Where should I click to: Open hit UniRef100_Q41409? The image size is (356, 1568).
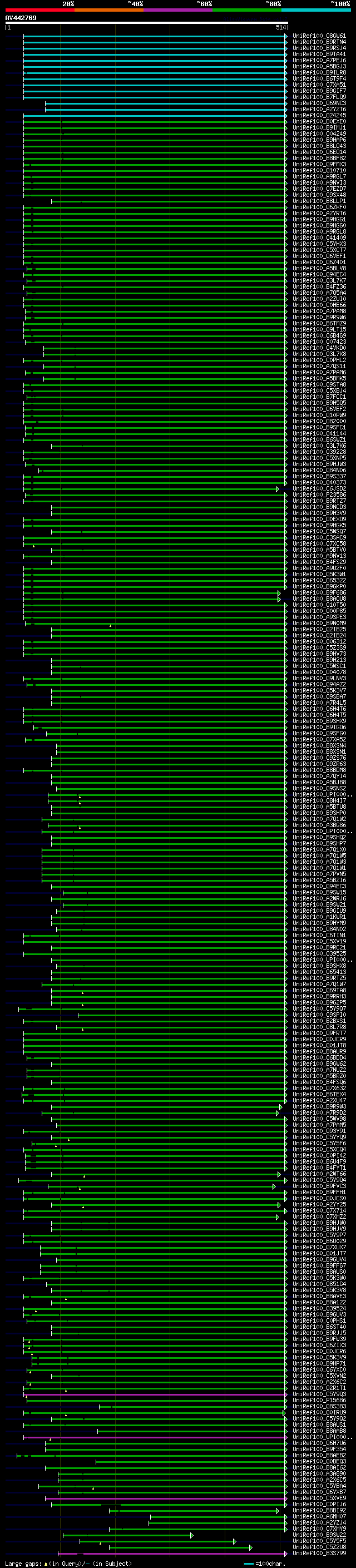coord(319,238)
